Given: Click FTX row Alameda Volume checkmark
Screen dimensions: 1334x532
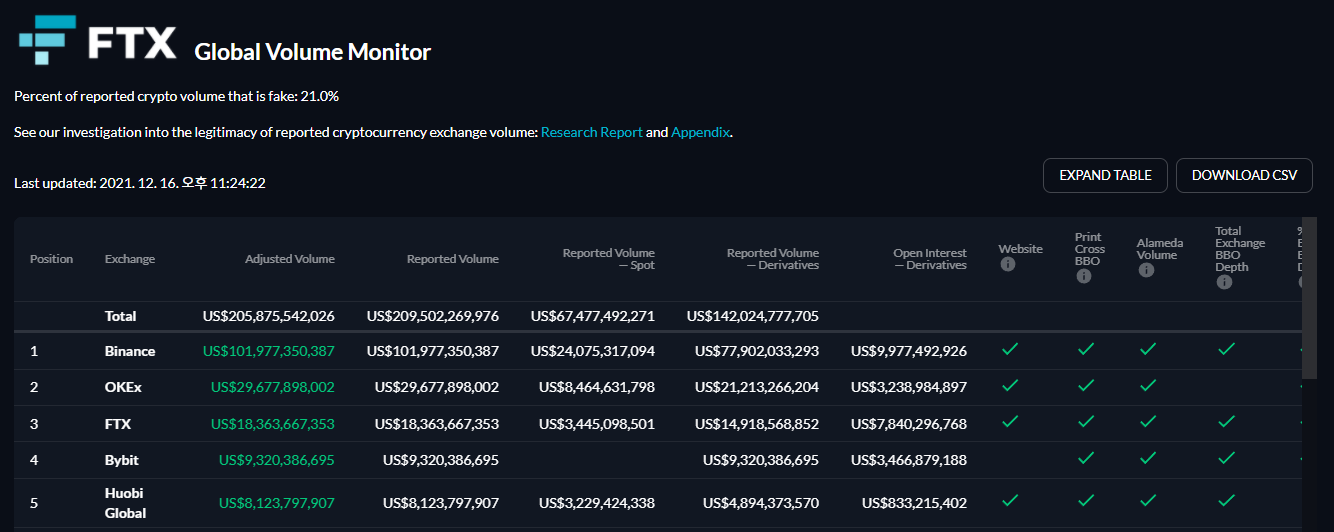Looking at the screenshot, I should (x=1148, y=422).
